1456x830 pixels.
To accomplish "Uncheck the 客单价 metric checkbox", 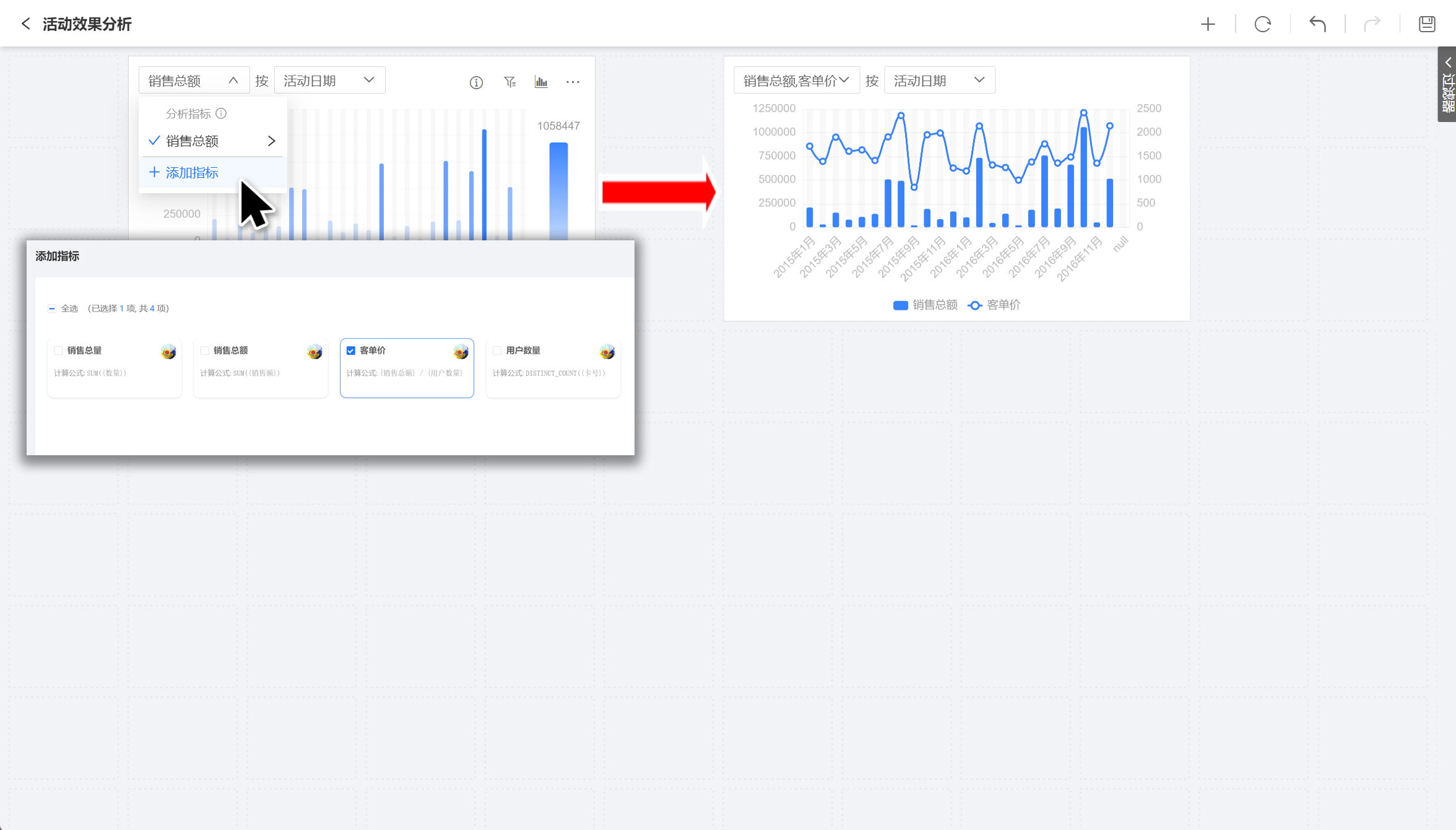I will 351,351.
